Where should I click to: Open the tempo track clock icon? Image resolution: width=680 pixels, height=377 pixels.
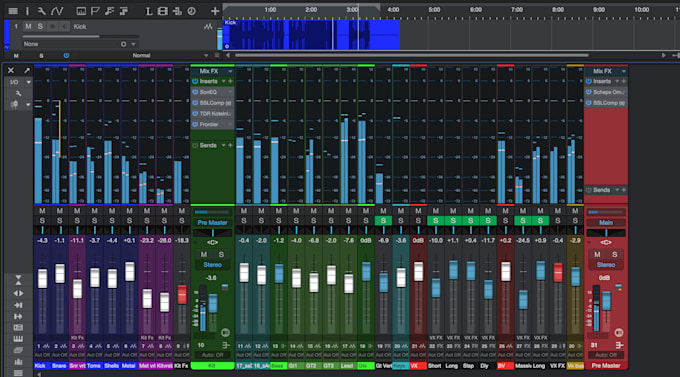coord(191,11)
